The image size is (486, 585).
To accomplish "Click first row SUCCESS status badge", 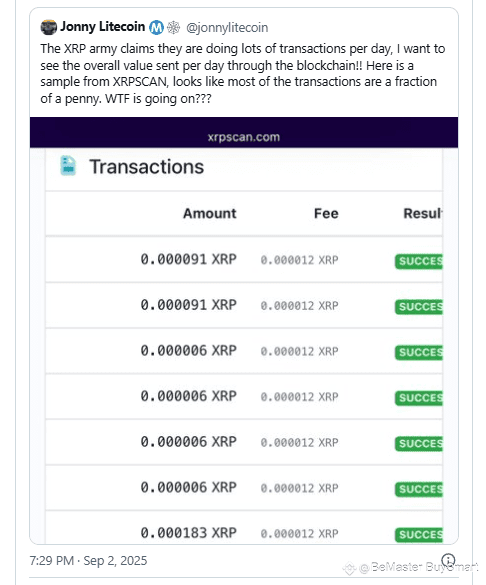I will coord(419,261).
